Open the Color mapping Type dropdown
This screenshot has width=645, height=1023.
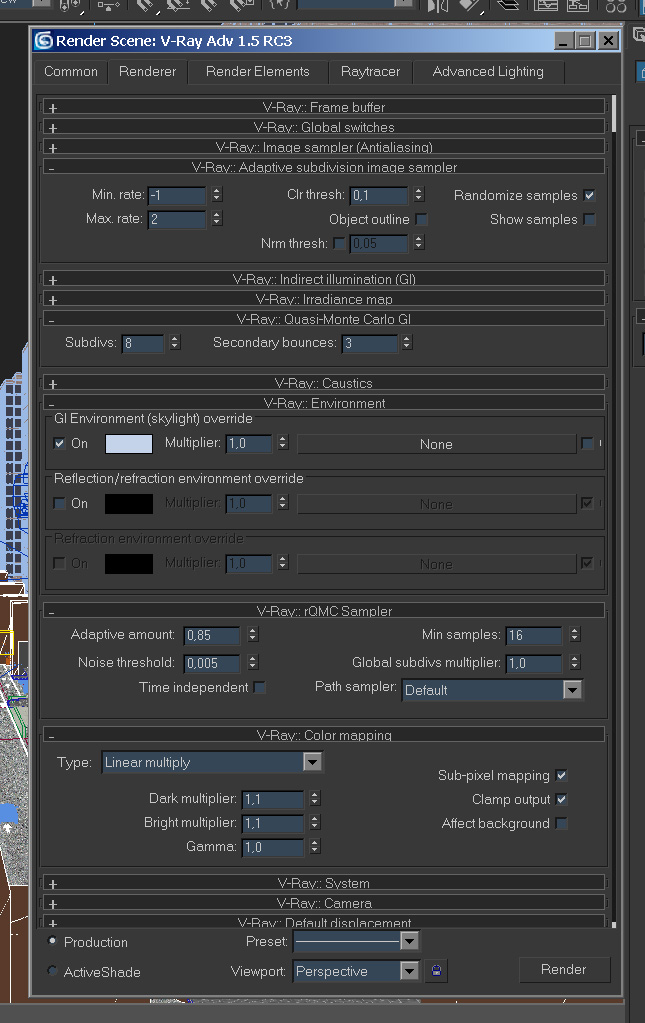point(212,762)
